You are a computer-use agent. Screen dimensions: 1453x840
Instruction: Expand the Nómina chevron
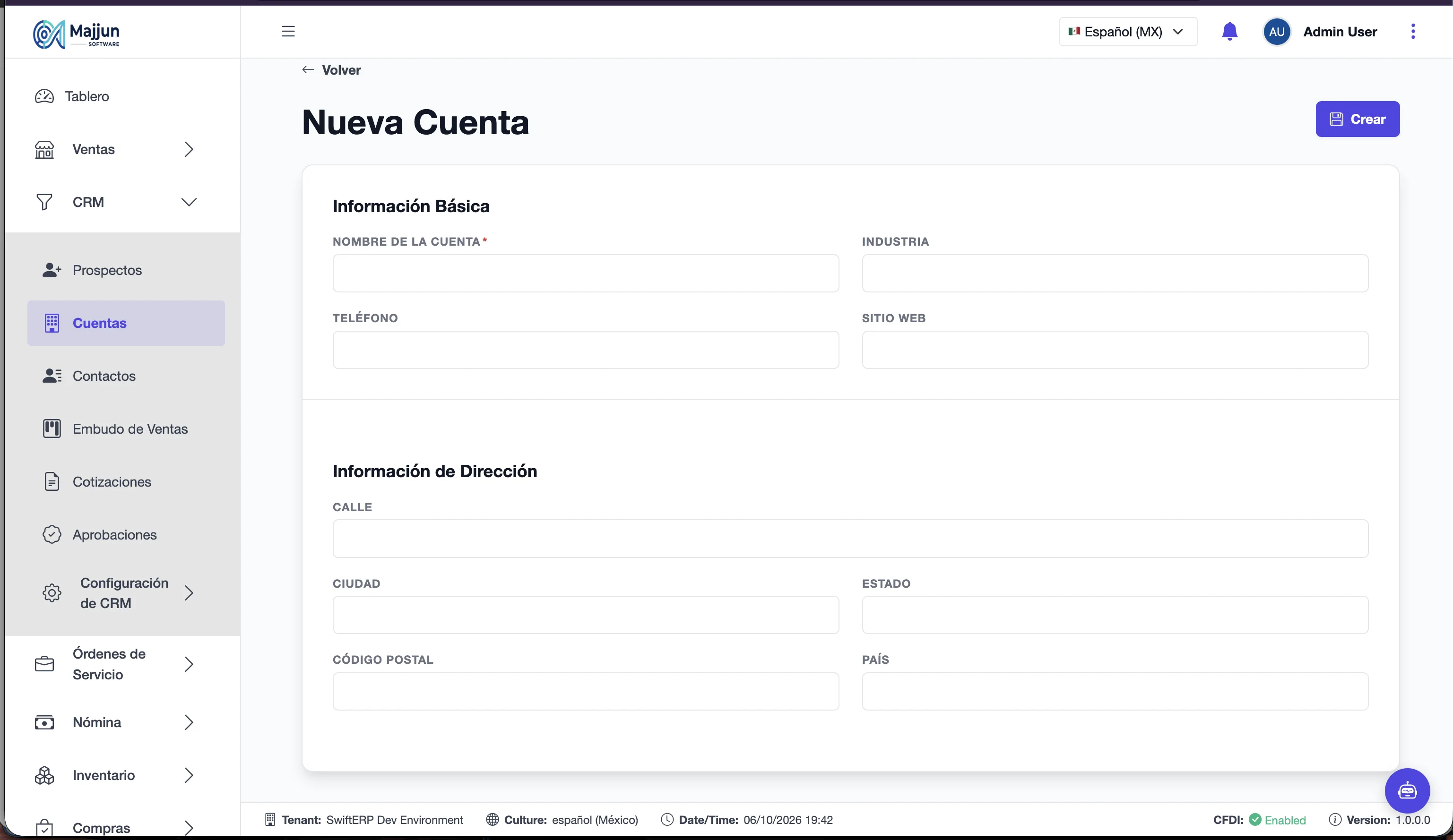[x=189, y=722]
